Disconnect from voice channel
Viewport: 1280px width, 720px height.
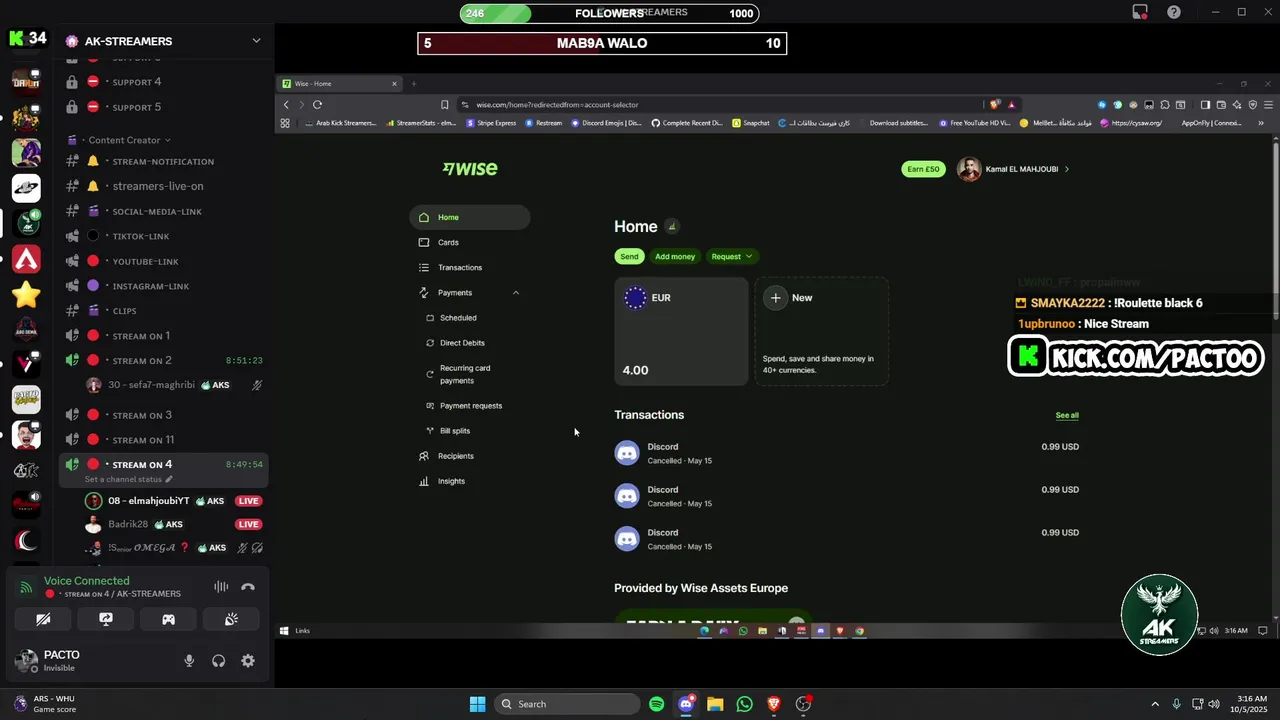click(248, 587)
